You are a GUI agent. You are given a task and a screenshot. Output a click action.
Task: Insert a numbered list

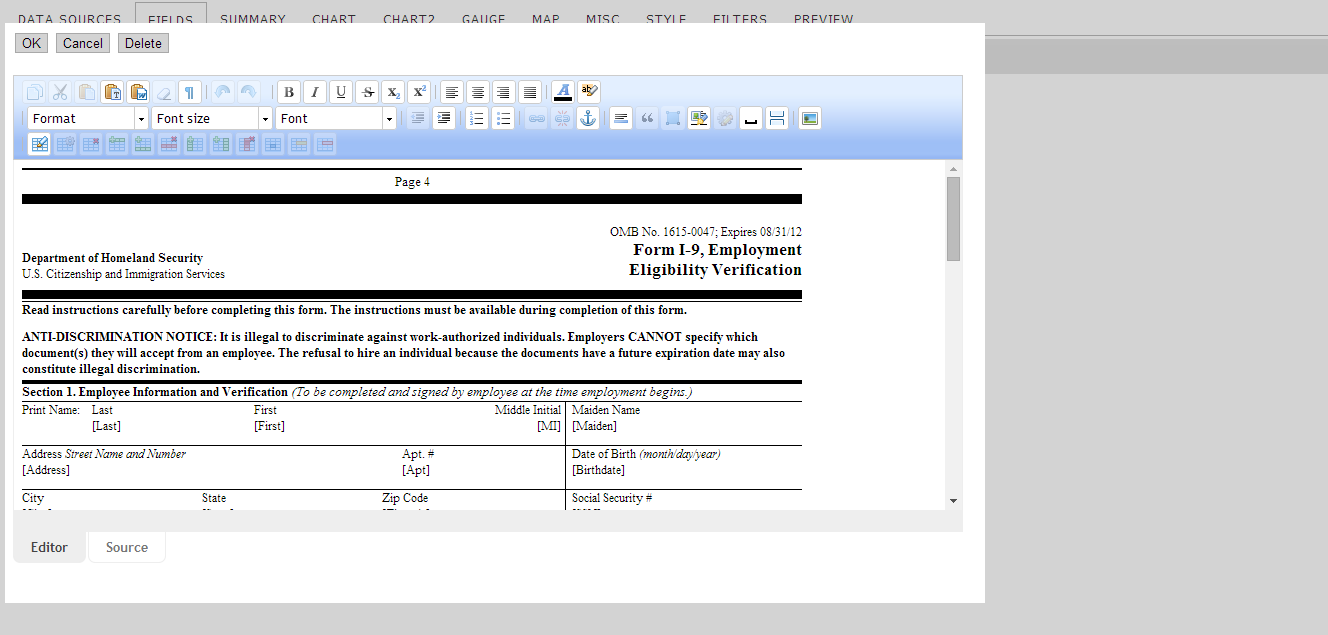coord(477,118)
